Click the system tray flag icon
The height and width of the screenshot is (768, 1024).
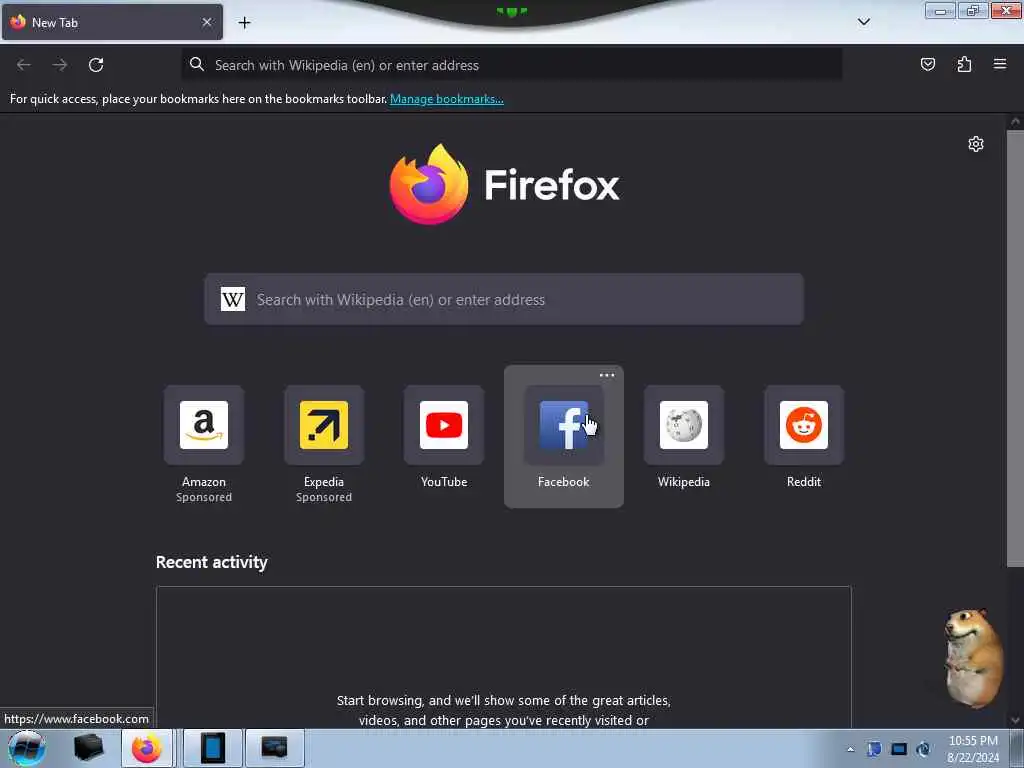pyautogui.click(x=874, y=749)
